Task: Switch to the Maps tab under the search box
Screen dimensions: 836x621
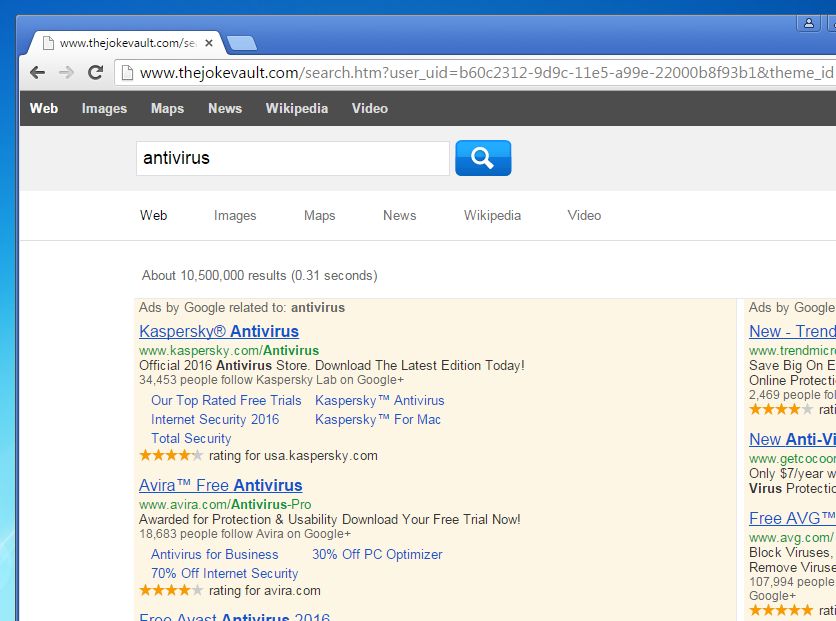Action: click(319, 215)
